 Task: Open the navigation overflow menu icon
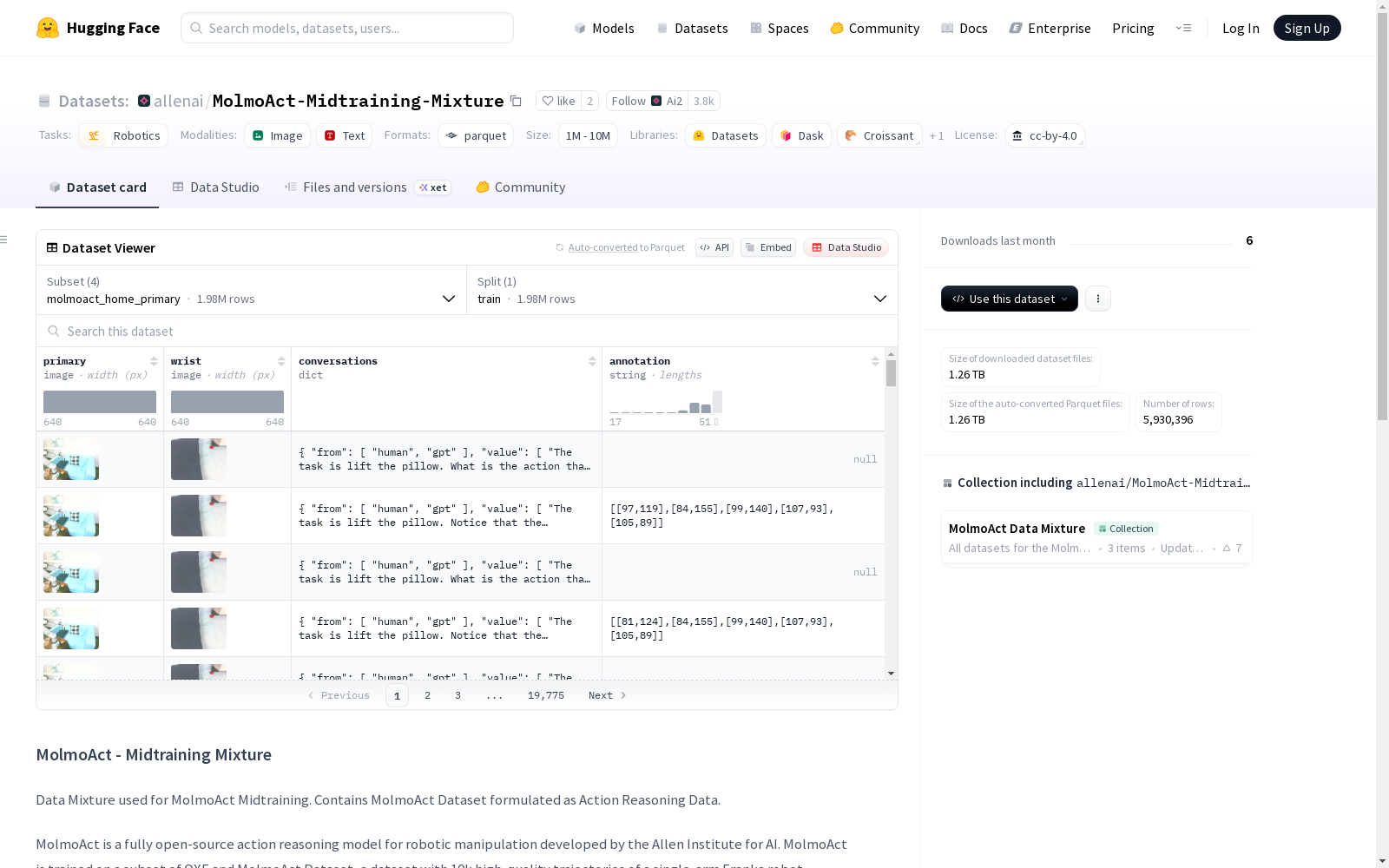coord(1183,28)
